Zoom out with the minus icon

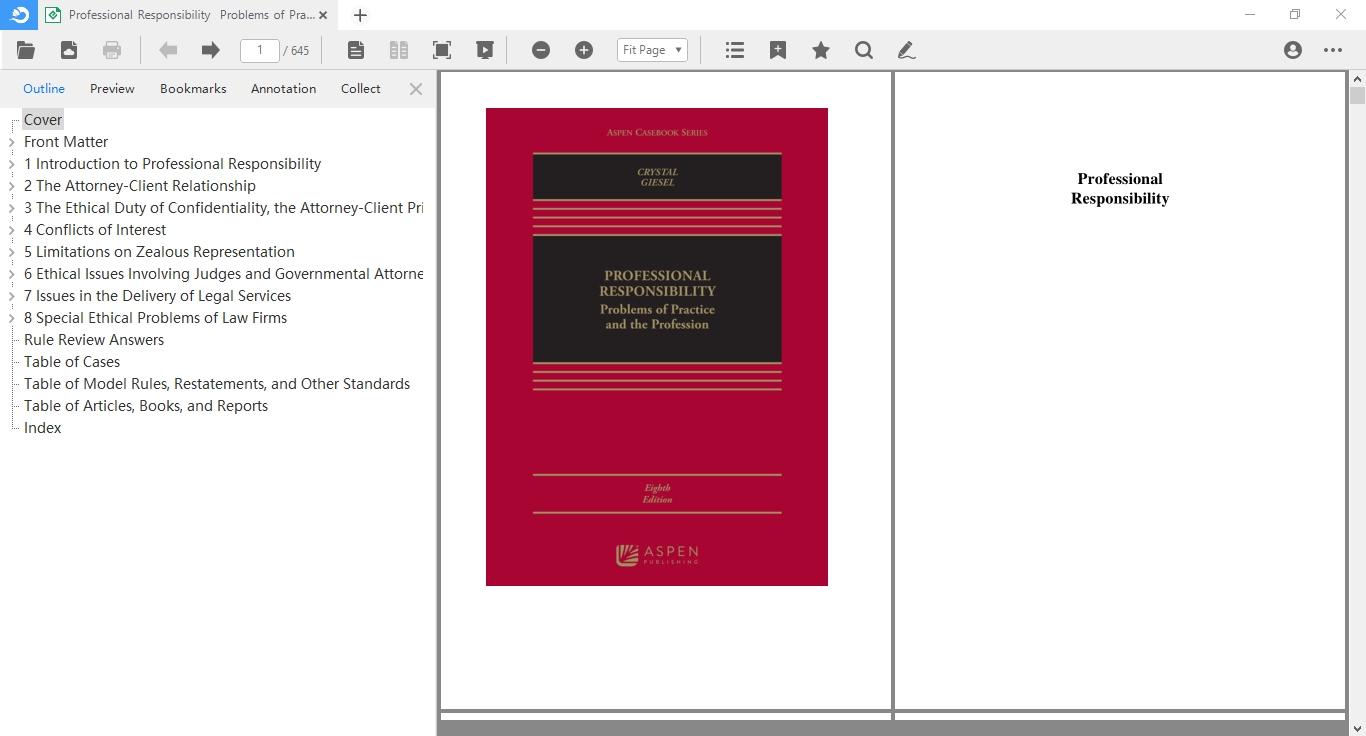[x=541, y=50]
